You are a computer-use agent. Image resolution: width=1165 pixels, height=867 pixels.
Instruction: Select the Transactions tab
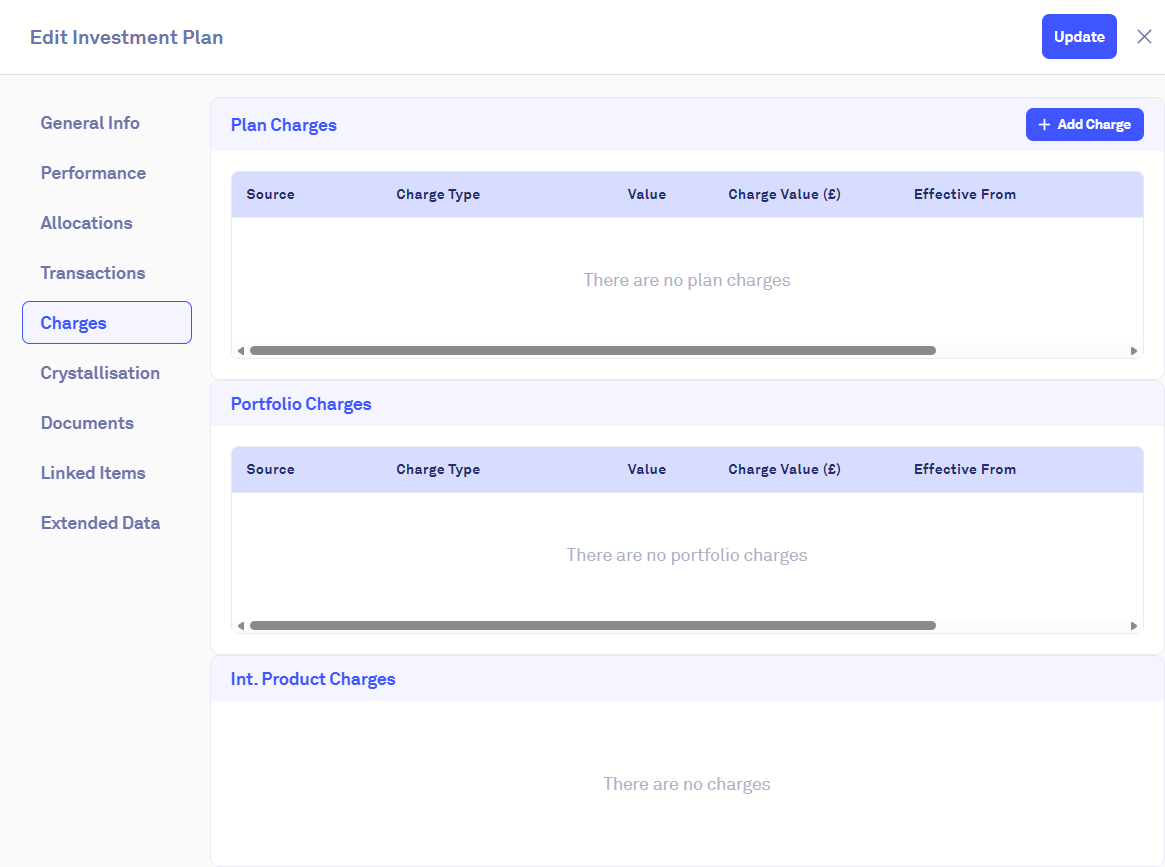tap(93, 273)
